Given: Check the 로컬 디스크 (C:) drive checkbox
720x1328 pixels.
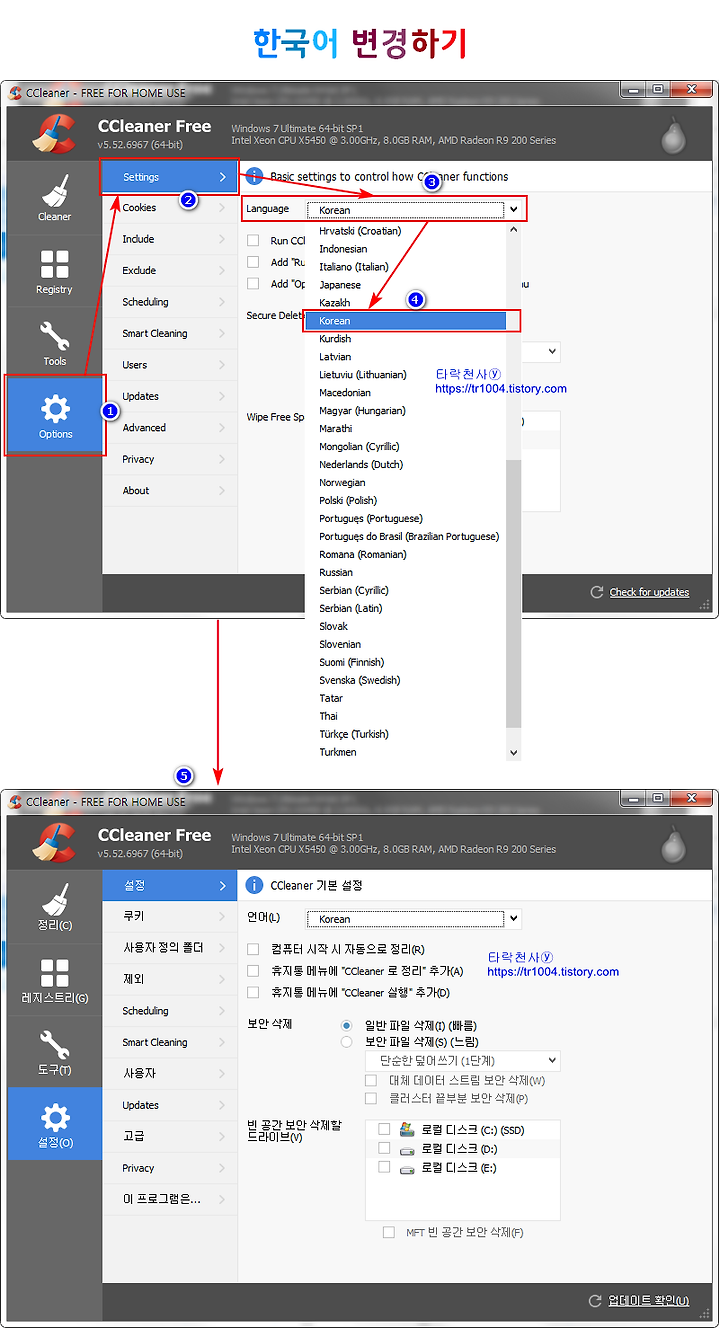Looking at the screenshot, I should click(x=384, y=1129).
